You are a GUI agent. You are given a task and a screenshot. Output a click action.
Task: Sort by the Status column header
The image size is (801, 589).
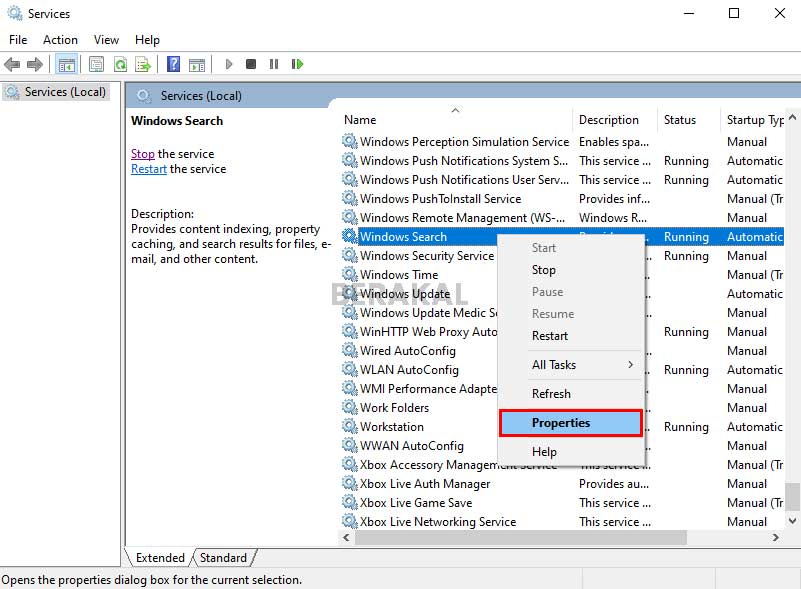[689, 120]
